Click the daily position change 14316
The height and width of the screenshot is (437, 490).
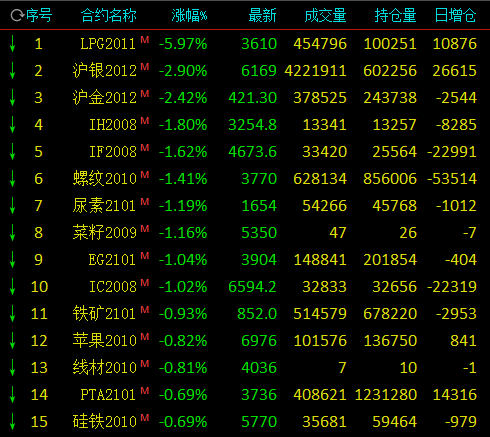point(455,395)
